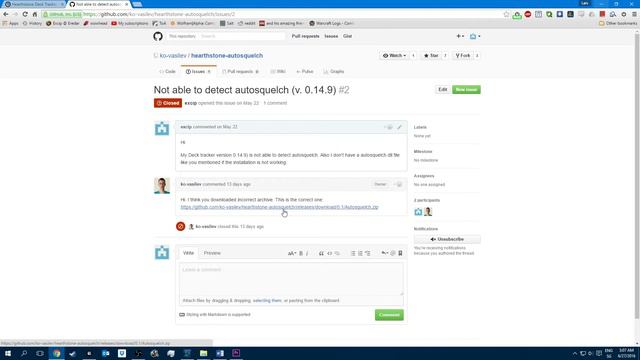
Task: Switch to the Graphs tab
Action: click(x=334, y=71)
